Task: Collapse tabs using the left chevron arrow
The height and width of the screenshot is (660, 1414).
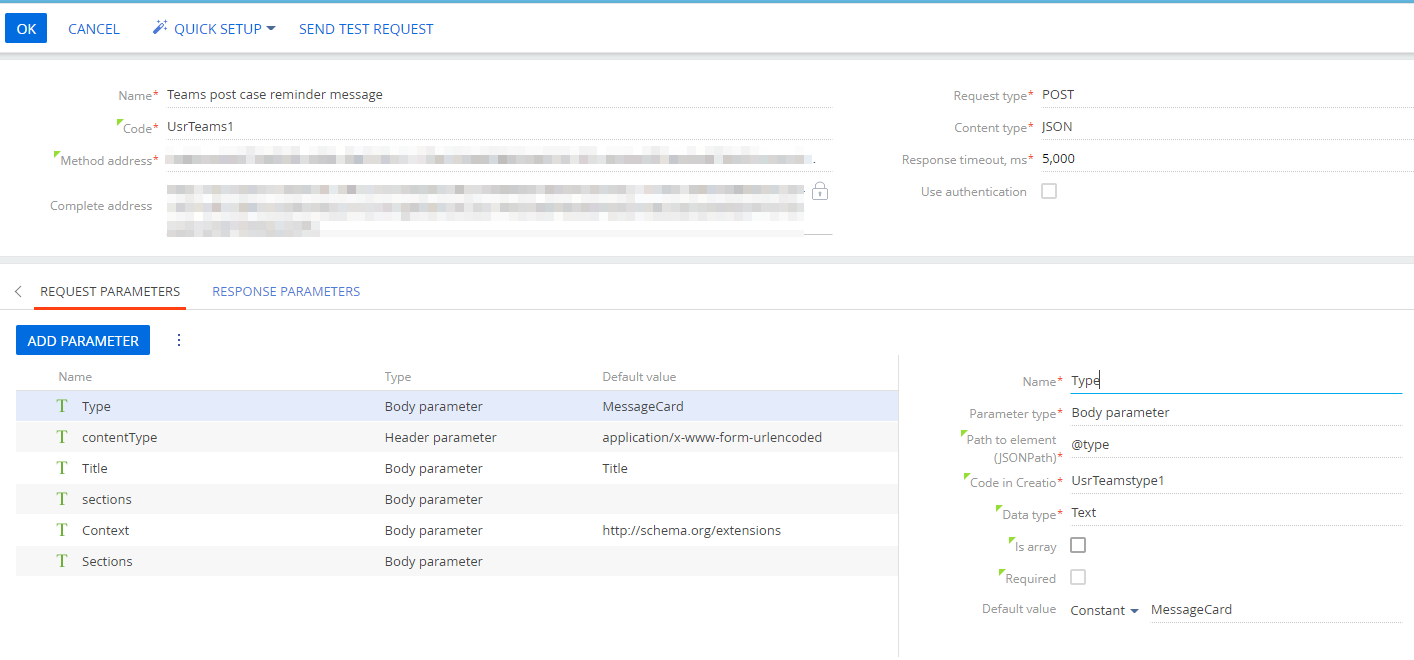Action: coord(18,292)
